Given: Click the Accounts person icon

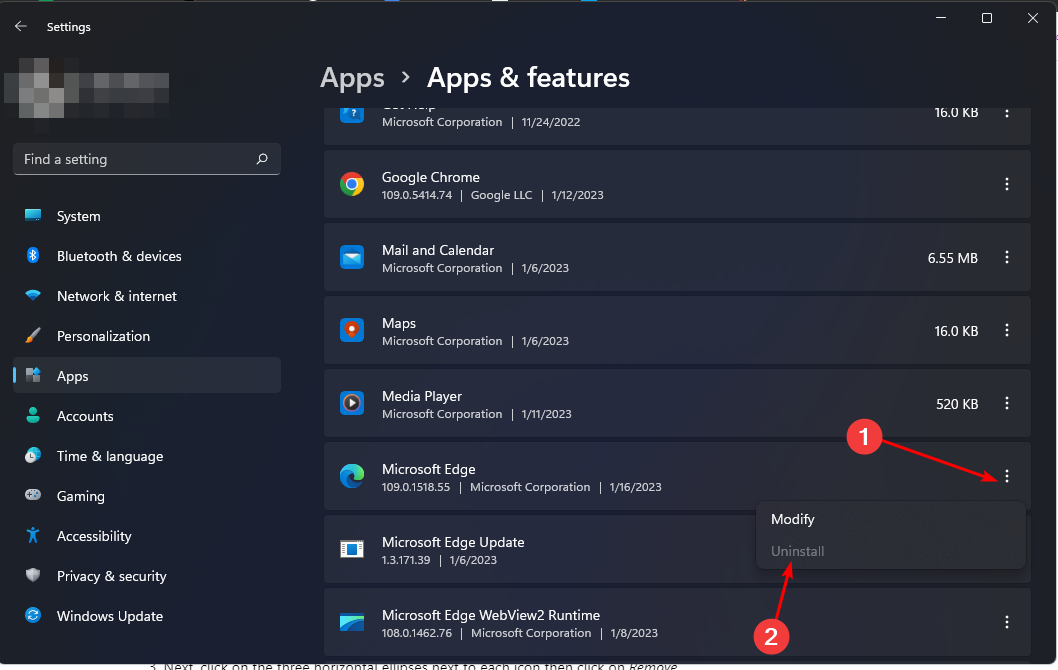Looking at the screenshot, I should click(x=32, y=415).
